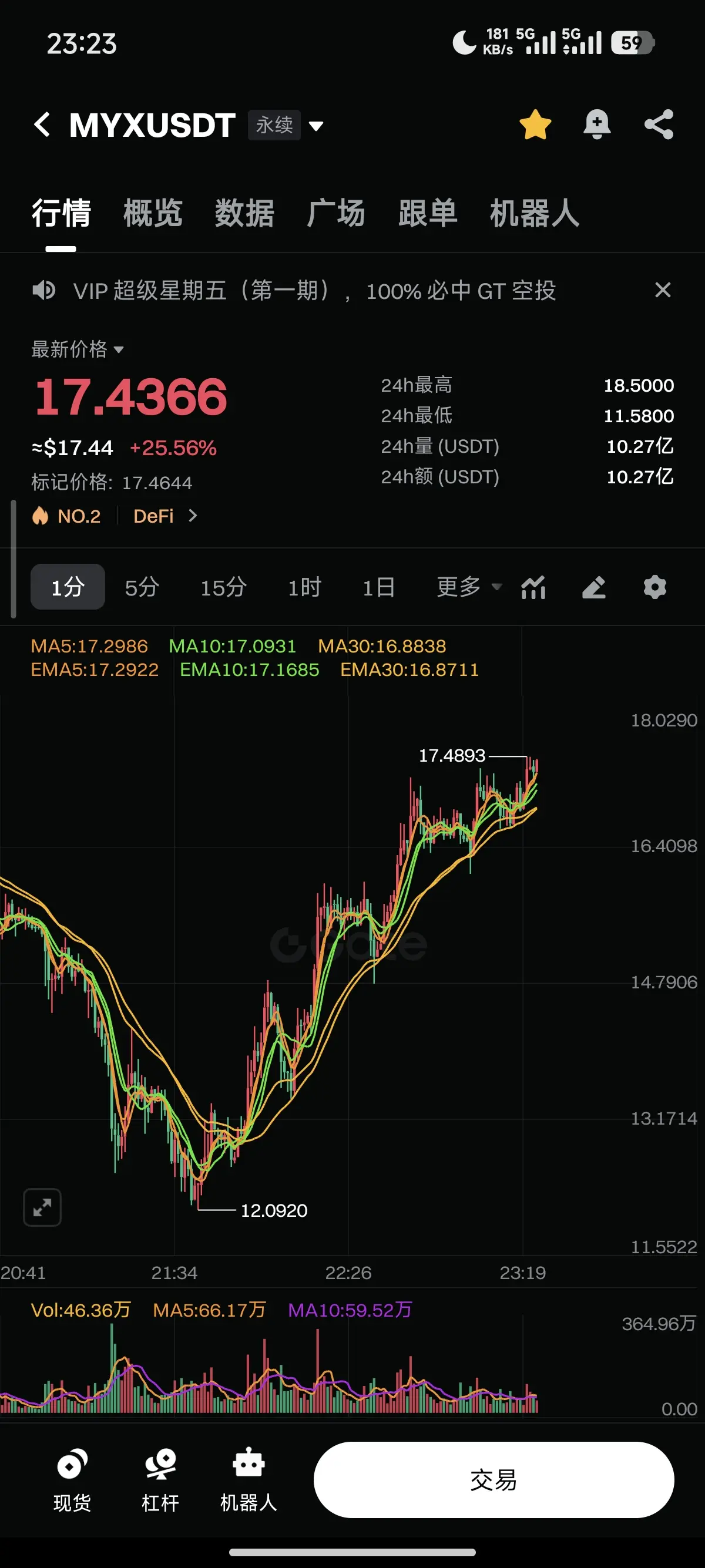The image size is (705, 1568).
Task: Open the price alert bell icon
Action: coord(597,124)
